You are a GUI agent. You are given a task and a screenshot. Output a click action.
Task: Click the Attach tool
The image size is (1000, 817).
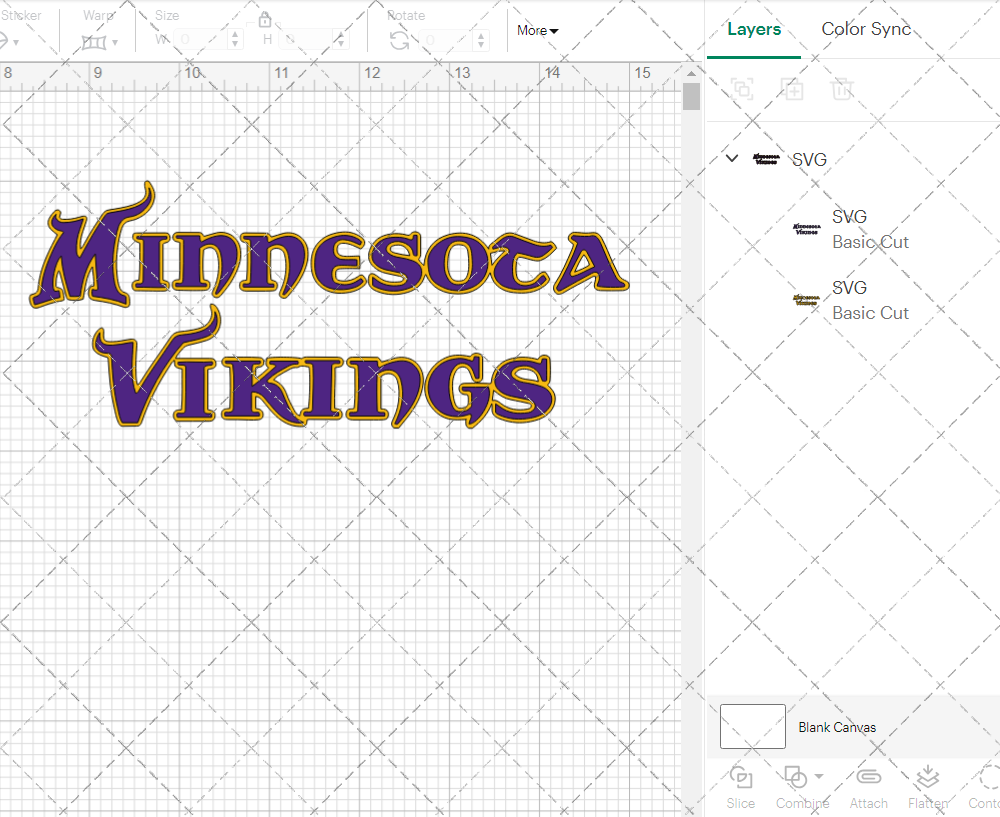click(x=868, y=788)
